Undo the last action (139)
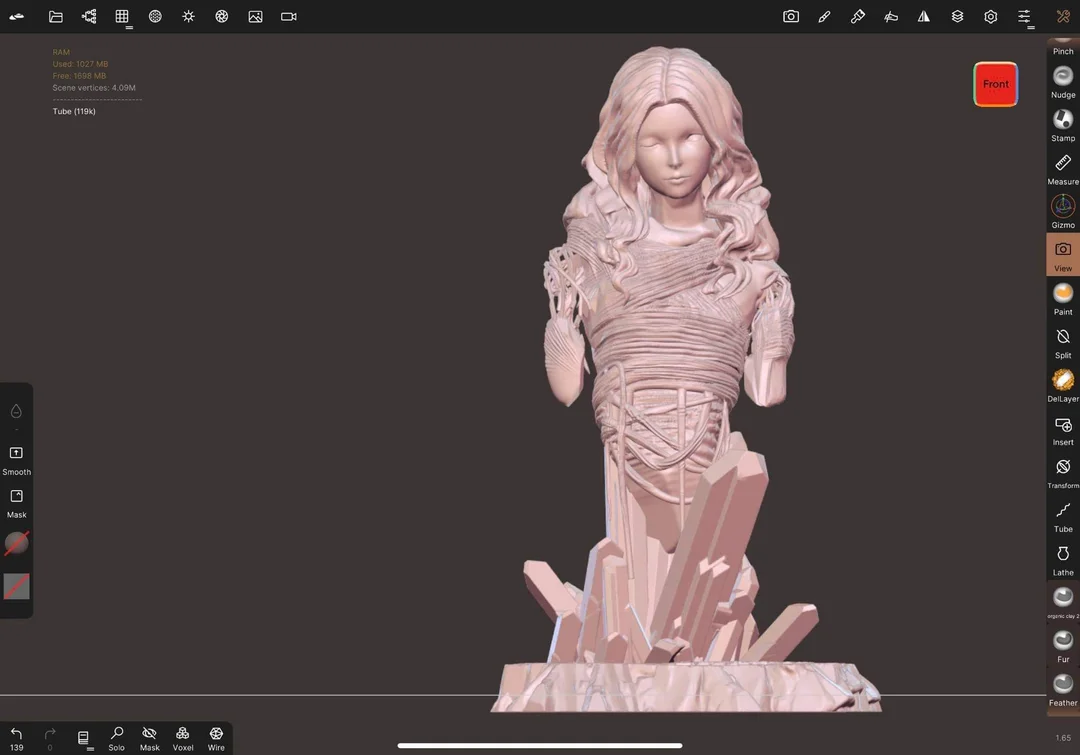Image resolution: width=1080 pixels, height=755 pixels. coord(17,738)
